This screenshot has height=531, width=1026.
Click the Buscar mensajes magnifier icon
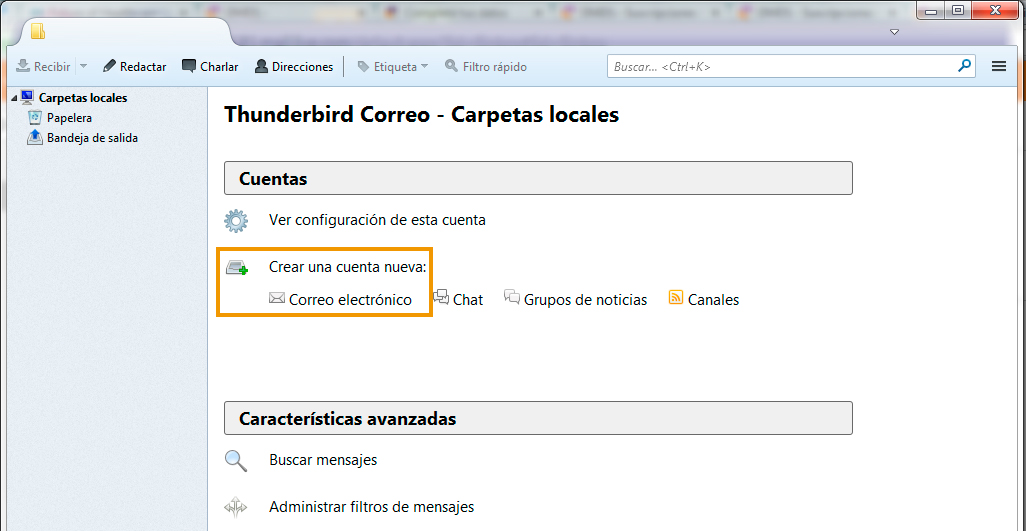tap(236, 460)
